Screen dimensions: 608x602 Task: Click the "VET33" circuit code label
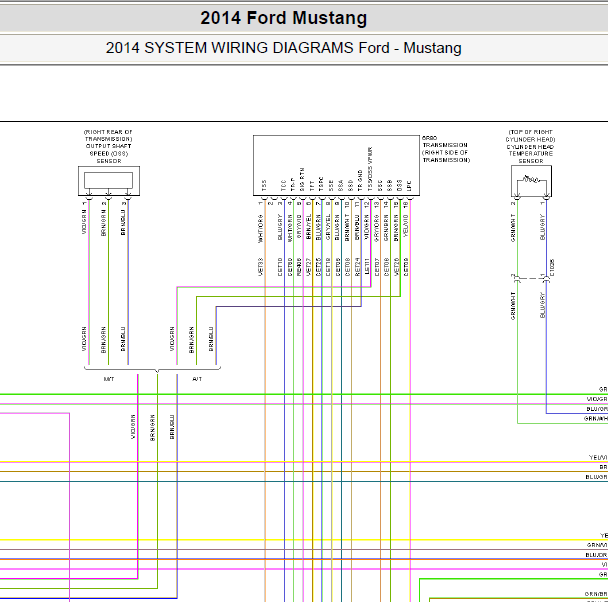(x=261, y=267)
